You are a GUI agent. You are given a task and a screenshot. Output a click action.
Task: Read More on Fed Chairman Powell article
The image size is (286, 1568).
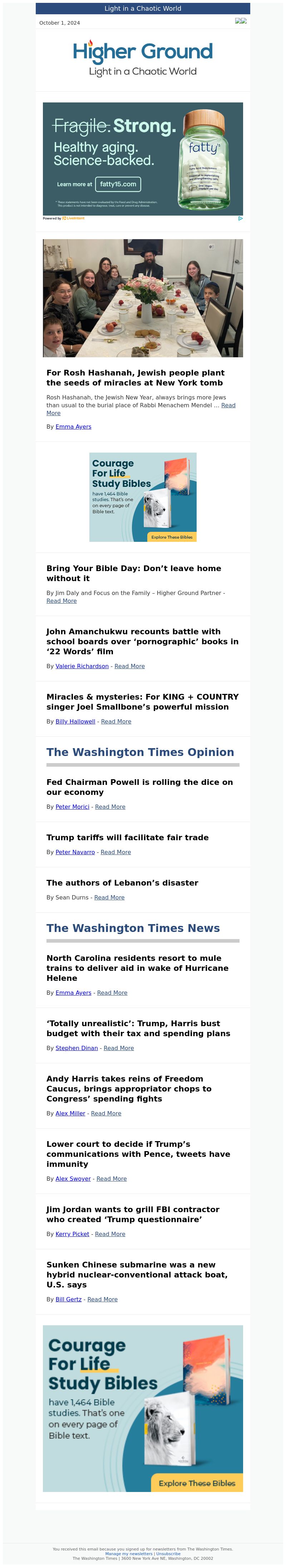point(110,807)
